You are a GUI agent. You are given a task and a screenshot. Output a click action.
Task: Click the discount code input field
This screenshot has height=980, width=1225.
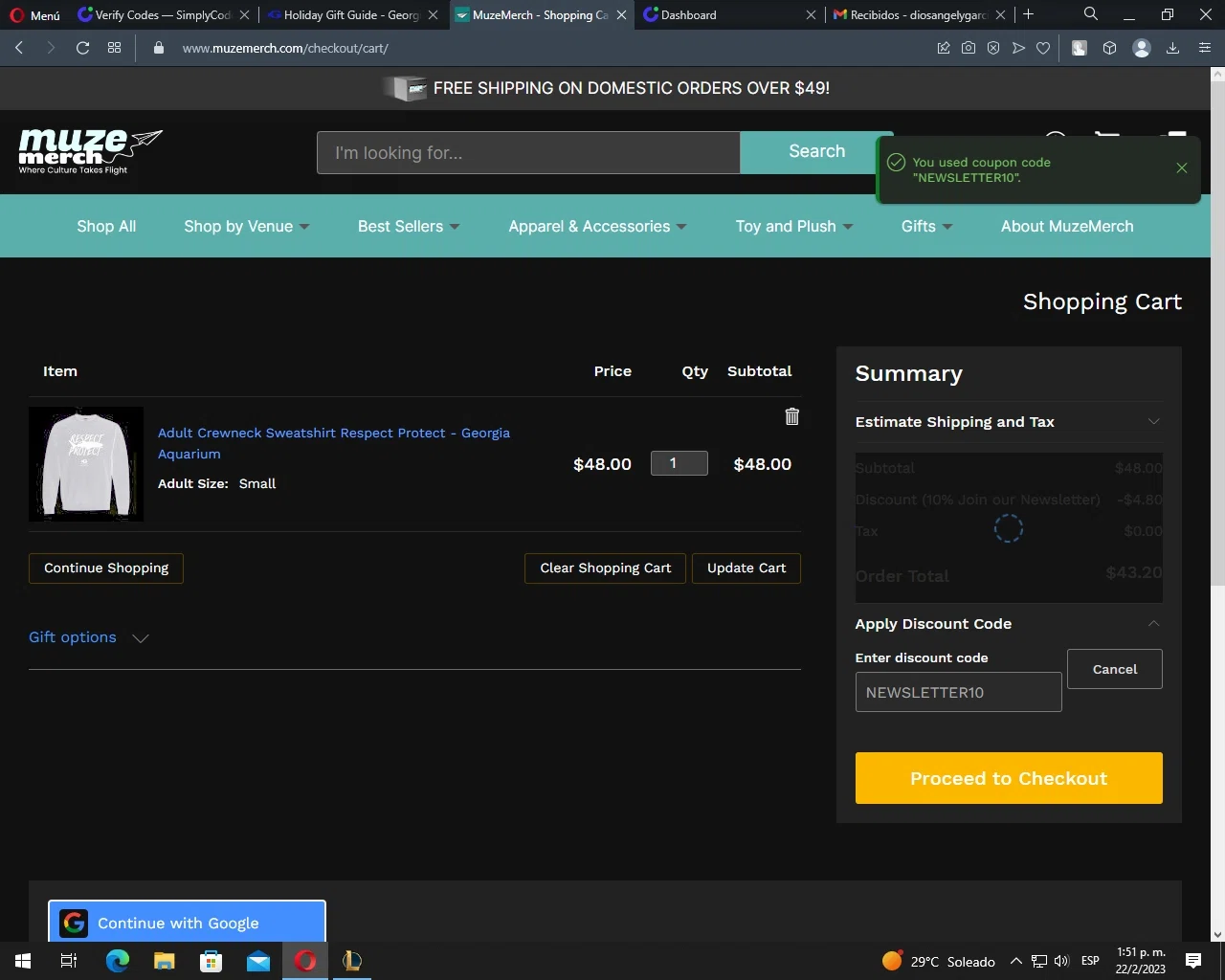958,692
